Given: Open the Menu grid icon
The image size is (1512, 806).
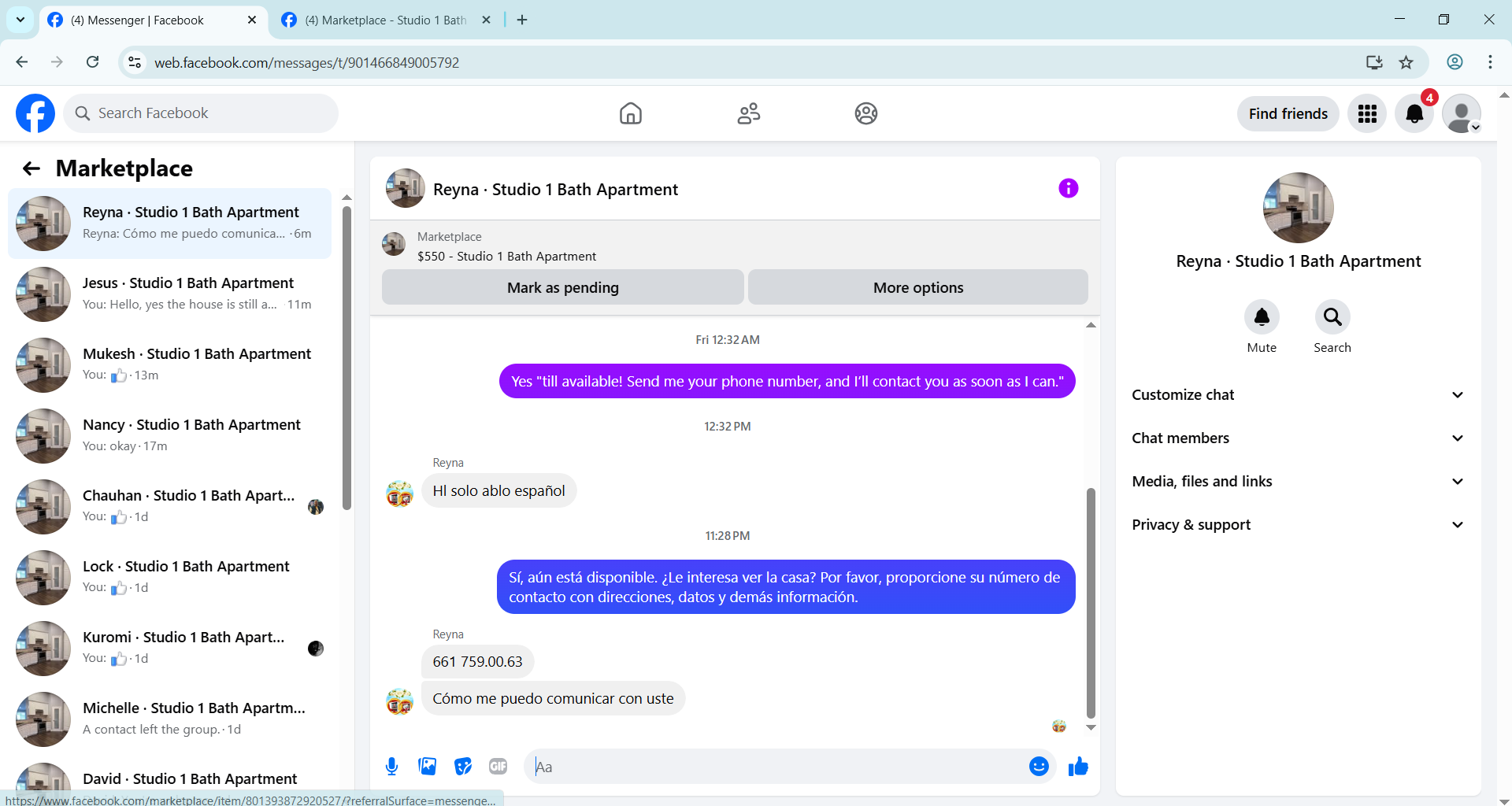Looking at the screenshot, I should coord(1367,113).
